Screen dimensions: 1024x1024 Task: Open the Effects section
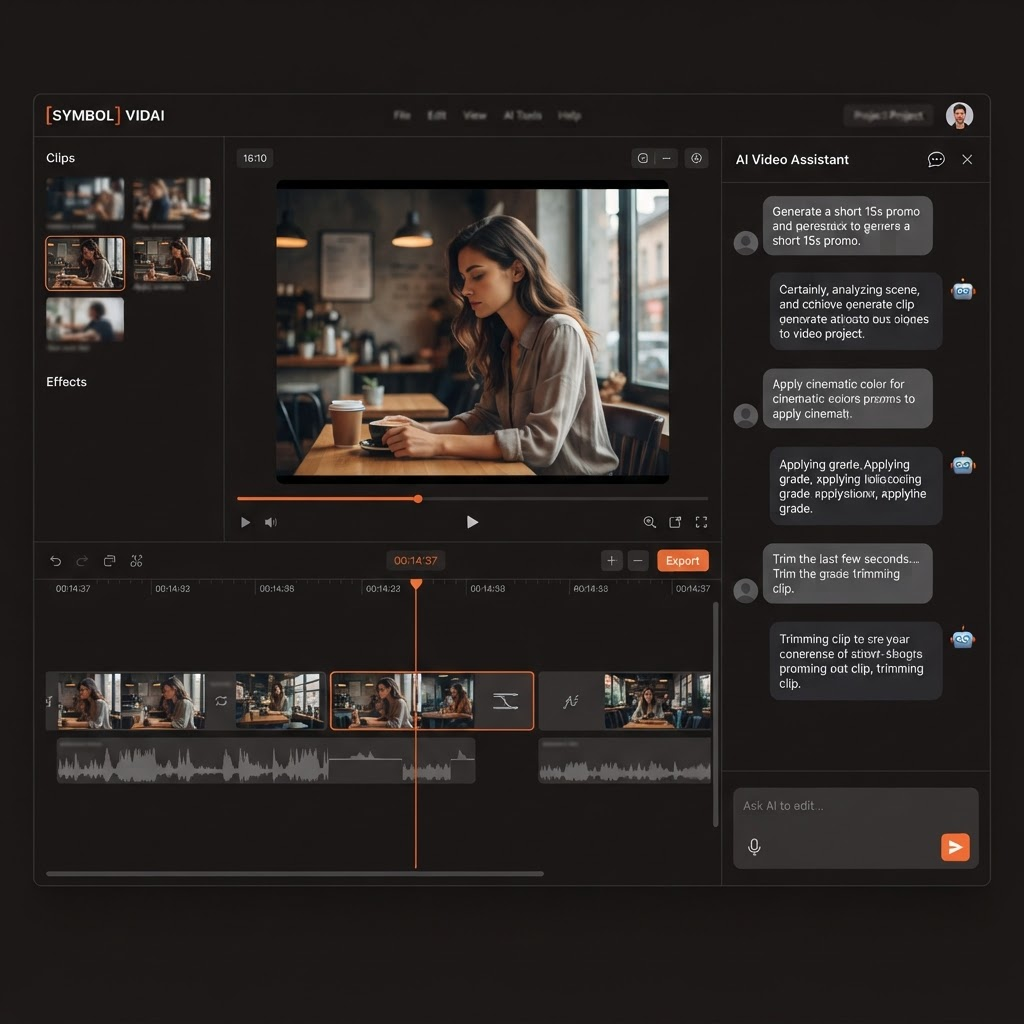tap(66, 382)
